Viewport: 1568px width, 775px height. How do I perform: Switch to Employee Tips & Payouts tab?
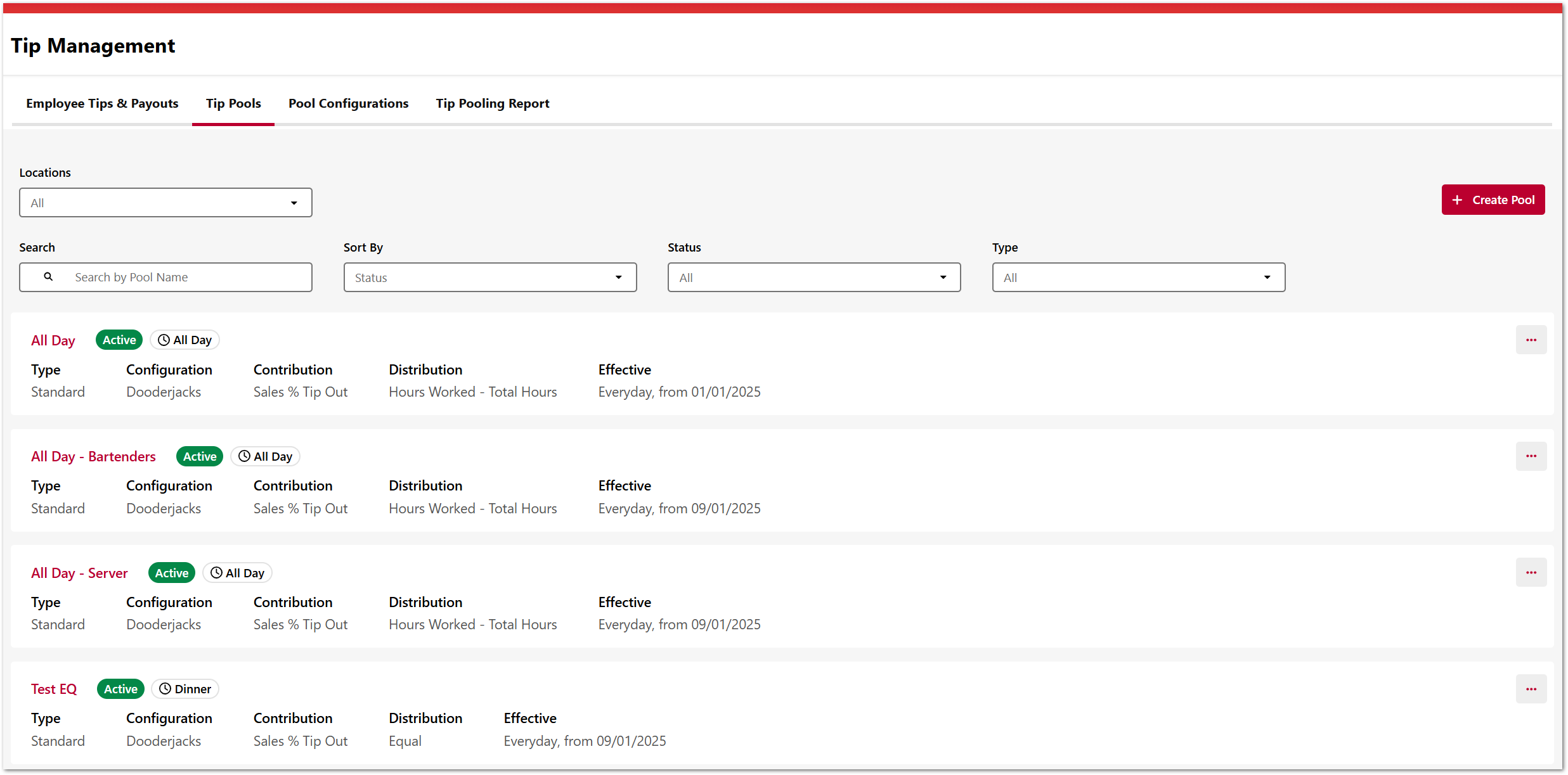coord(102,103)
